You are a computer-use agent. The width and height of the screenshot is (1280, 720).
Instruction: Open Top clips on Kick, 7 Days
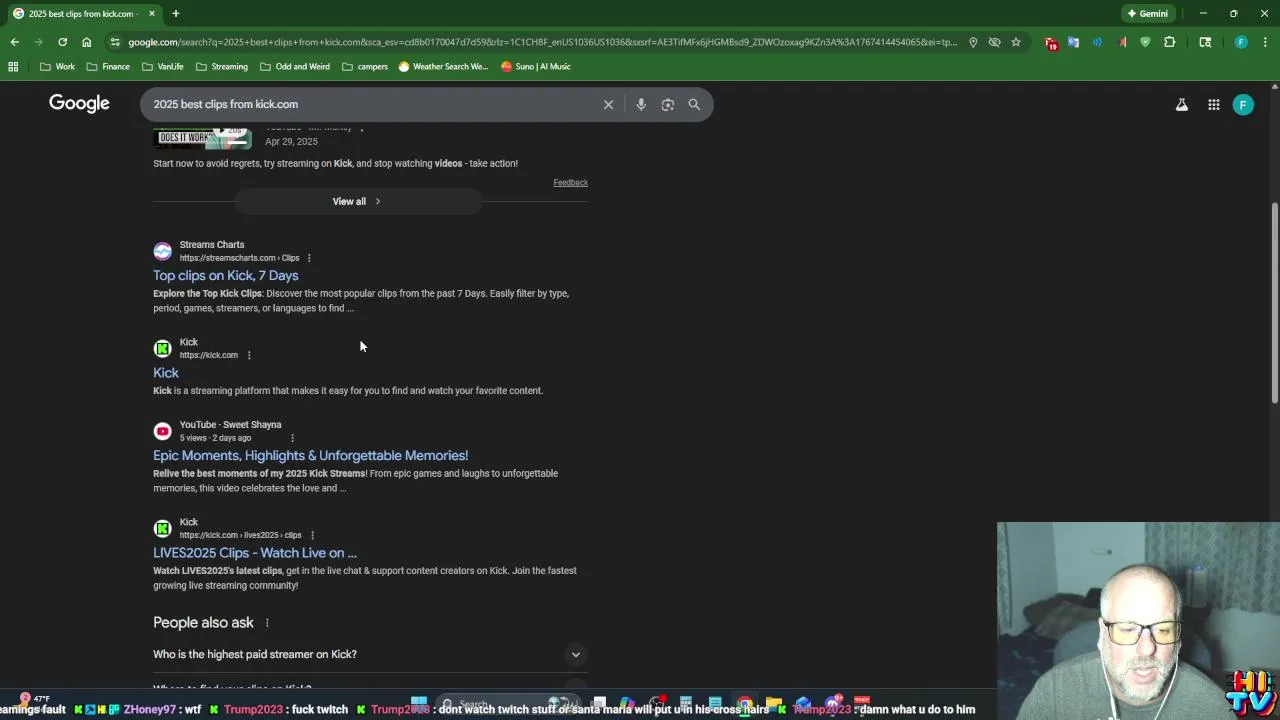coord(226,275)
